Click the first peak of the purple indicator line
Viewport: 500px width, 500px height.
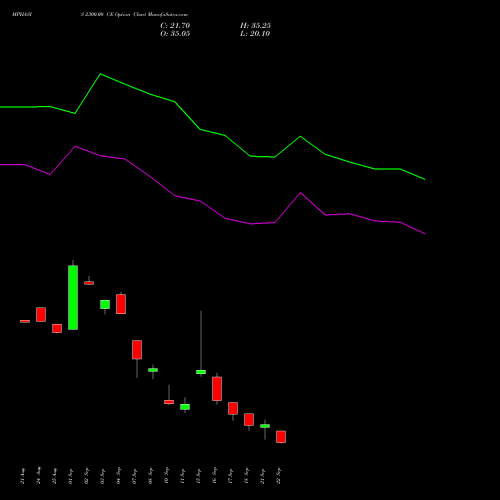(75, 146)
